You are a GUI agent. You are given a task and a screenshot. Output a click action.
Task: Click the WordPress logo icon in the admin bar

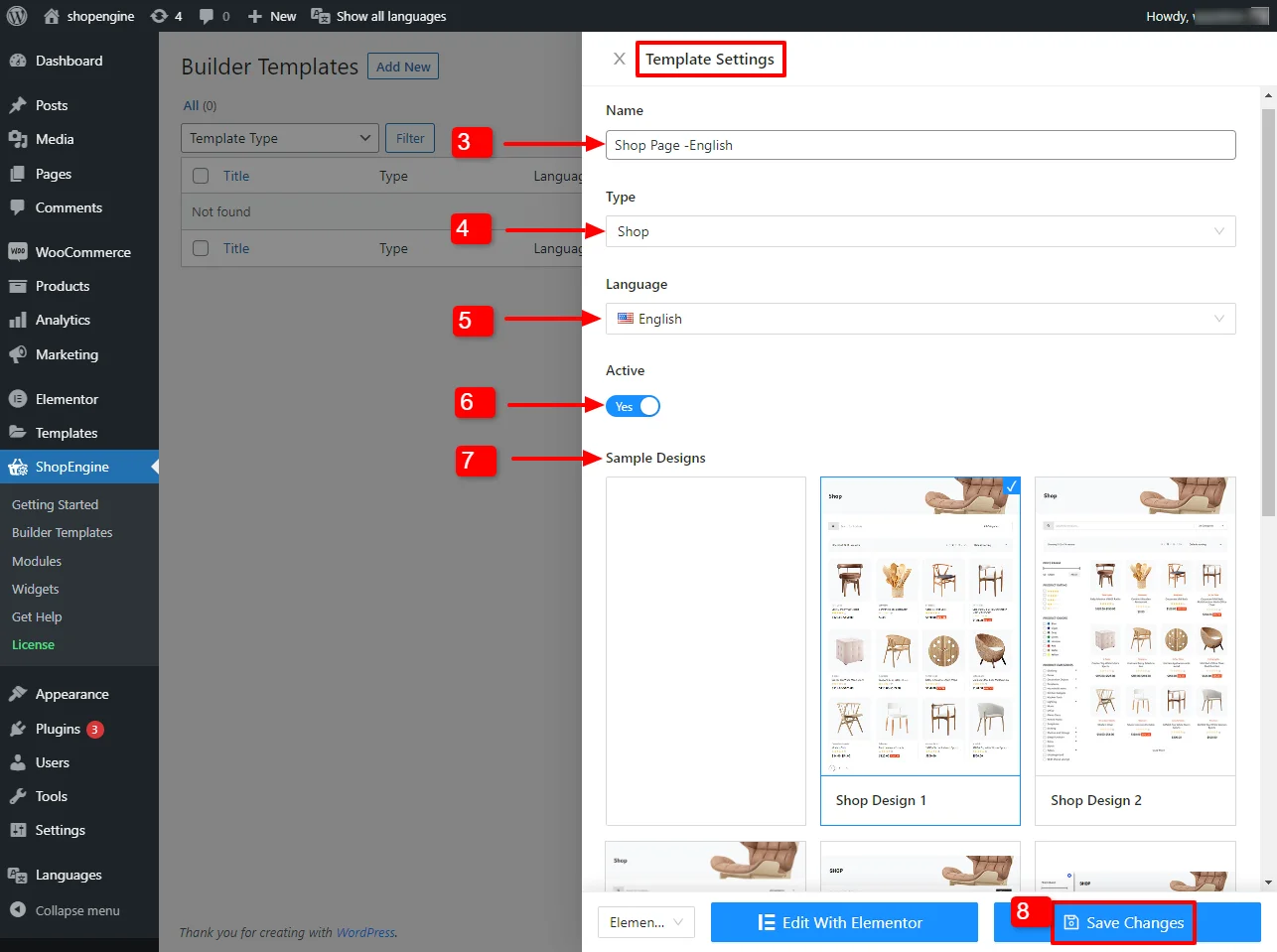(x=17, y=16)
